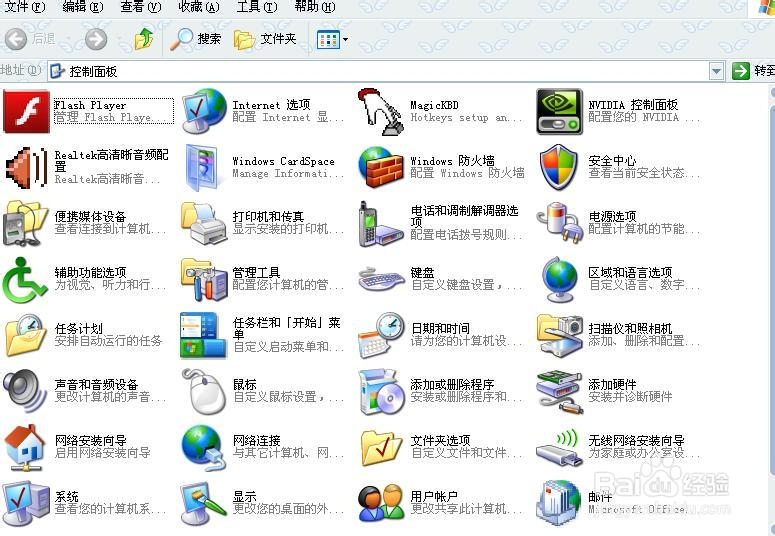Open NVIDIA 控制面板 icon
Viewport: 775px width, 536px height.
[x=560, y=111]
